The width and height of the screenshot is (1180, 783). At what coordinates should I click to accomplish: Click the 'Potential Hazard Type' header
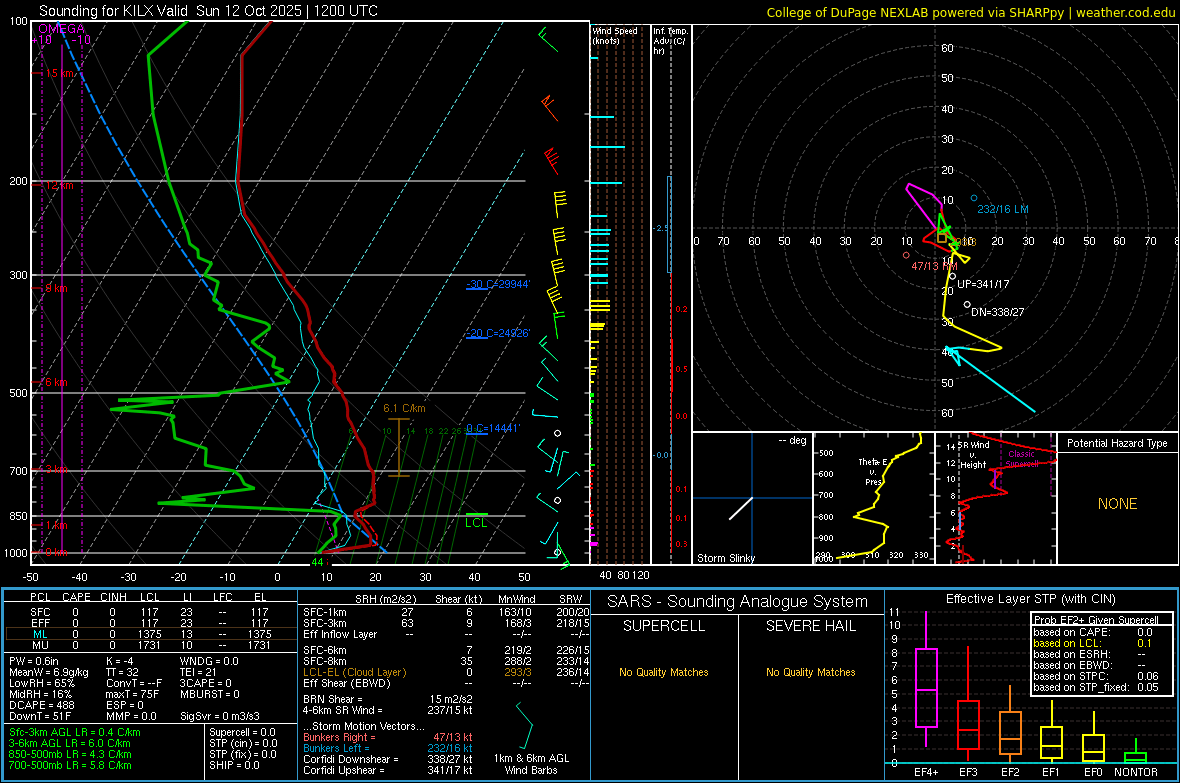pos(1117,443)
